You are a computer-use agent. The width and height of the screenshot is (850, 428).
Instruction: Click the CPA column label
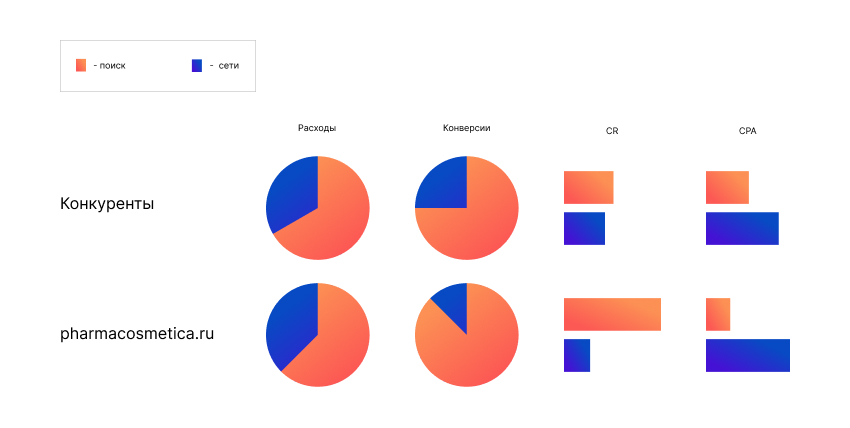pos(747,131)
